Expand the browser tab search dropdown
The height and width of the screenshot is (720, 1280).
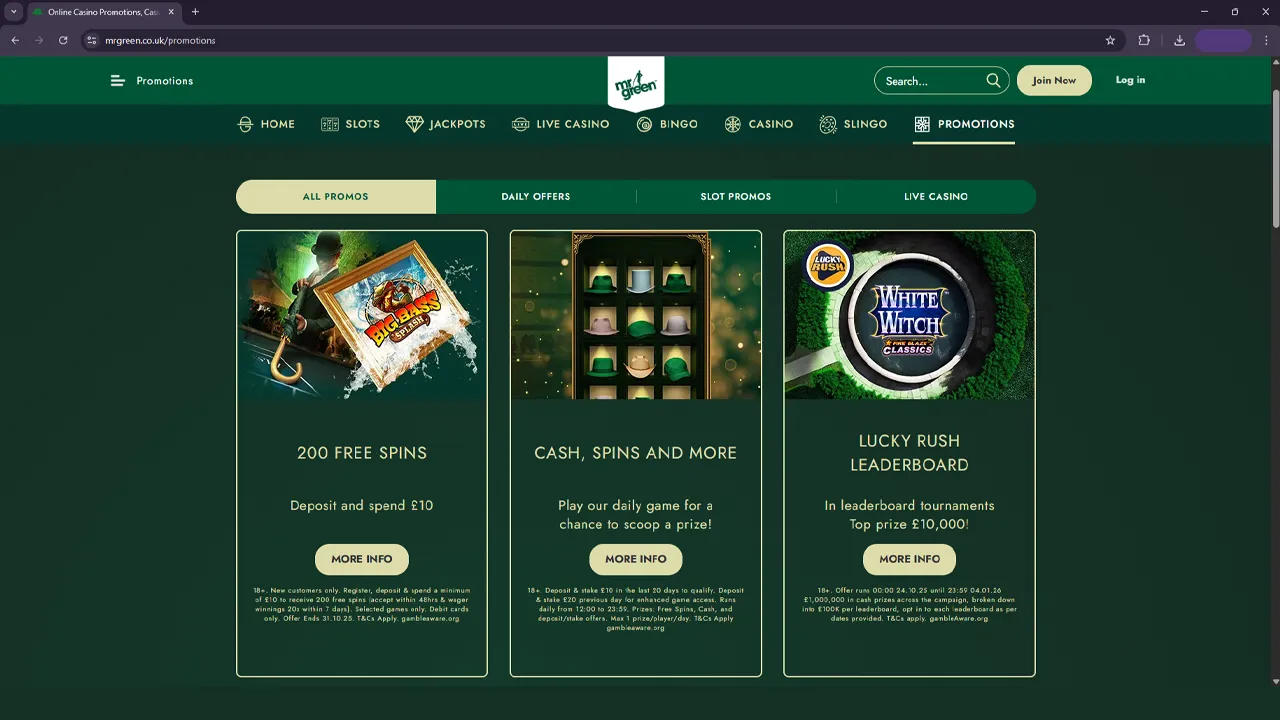14,12
